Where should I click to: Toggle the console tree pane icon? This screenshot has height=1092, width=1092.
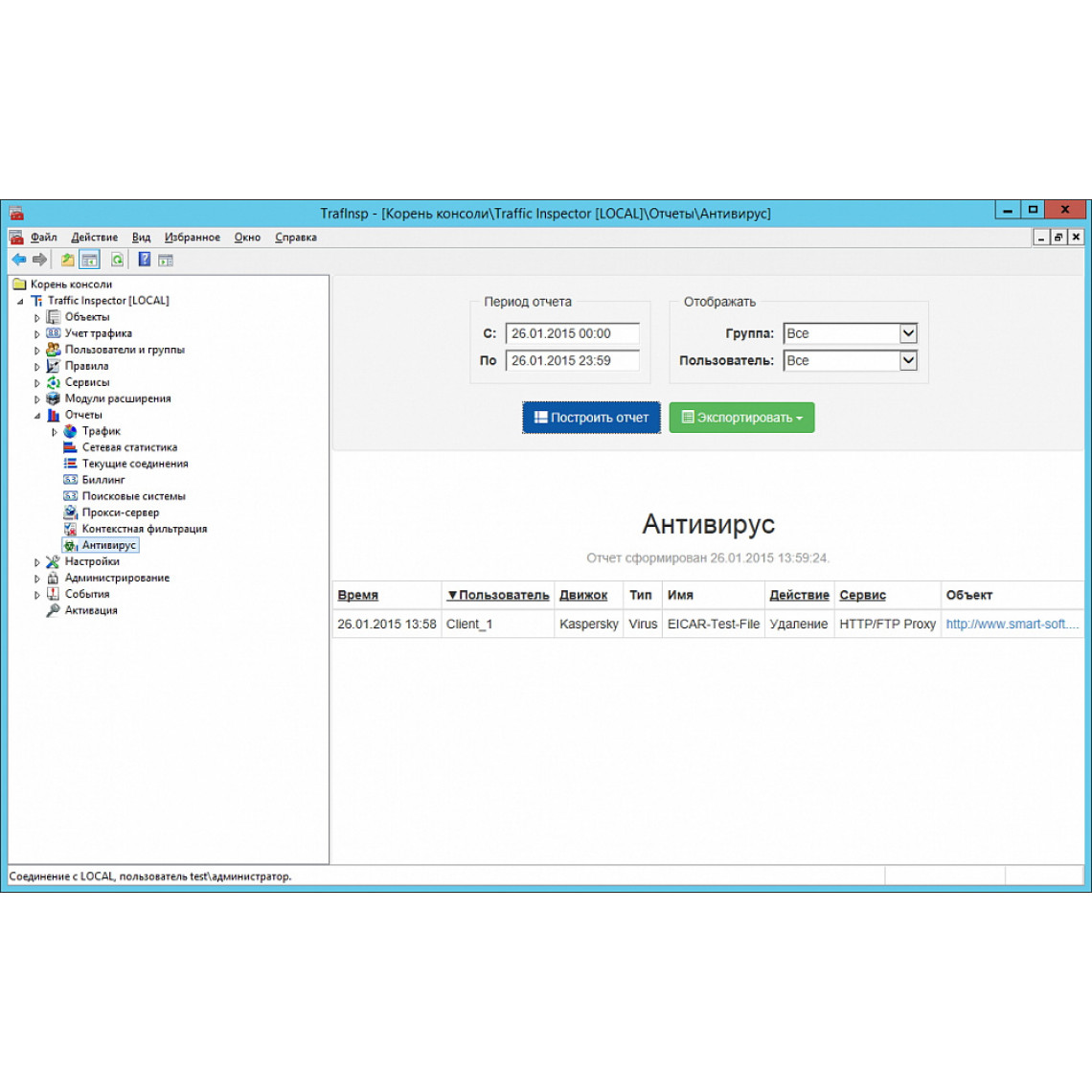[90, 260]
